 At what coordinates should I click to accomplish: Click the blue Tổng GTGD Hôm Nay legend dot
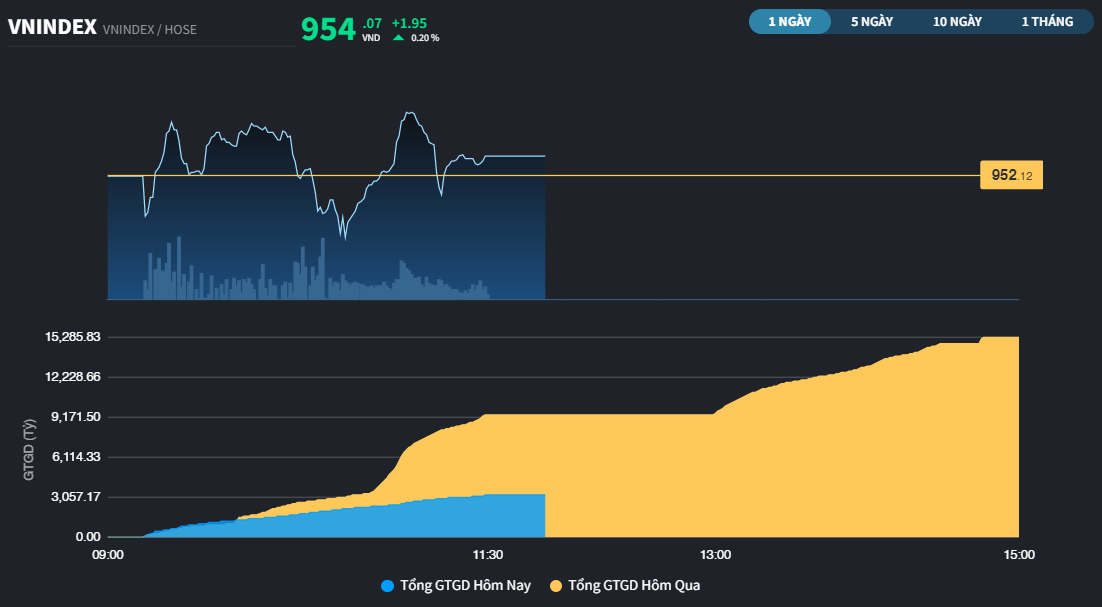pos(388,585)
